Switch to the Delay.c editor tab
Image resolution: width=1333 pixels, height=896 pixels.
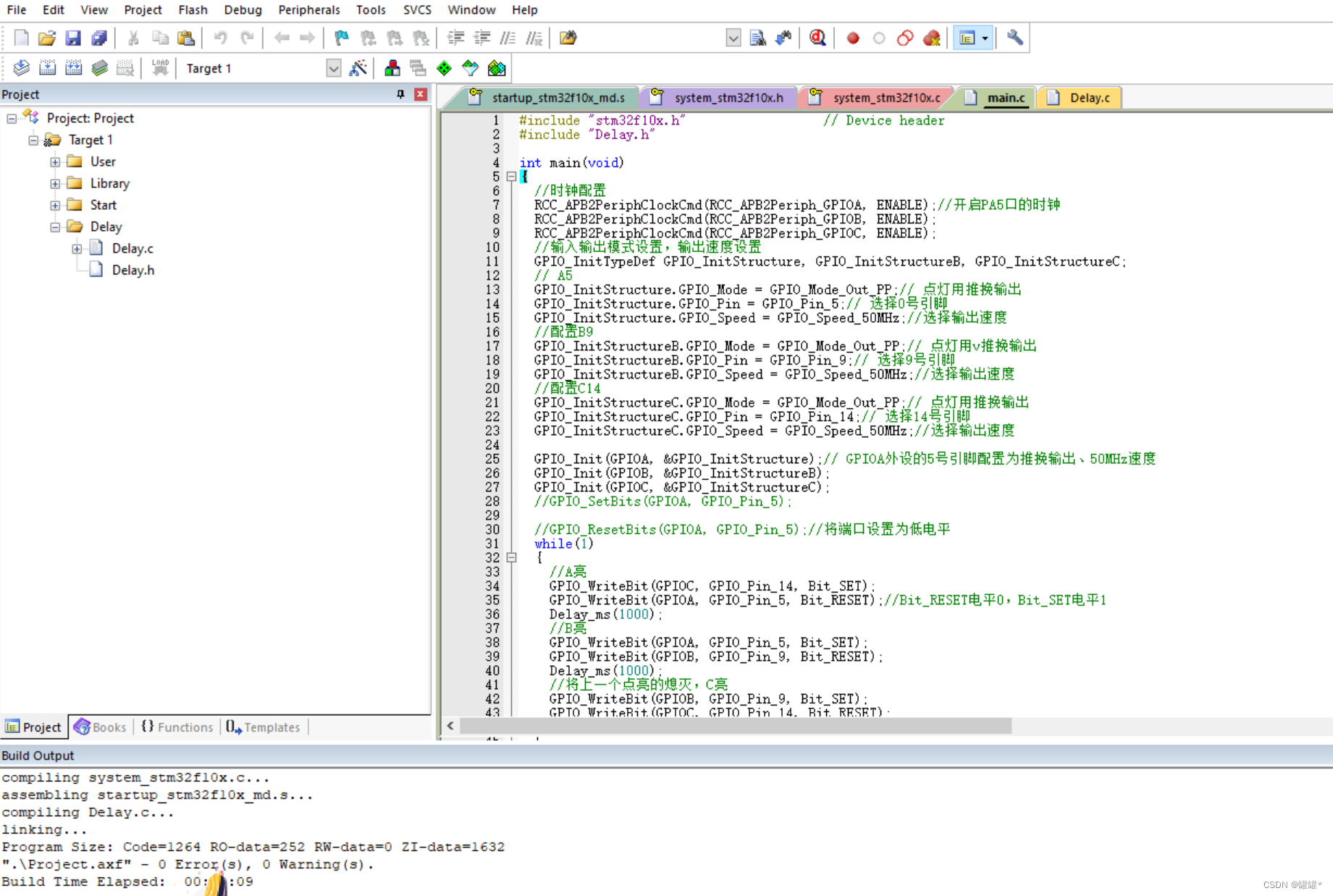coord(1080,98)
